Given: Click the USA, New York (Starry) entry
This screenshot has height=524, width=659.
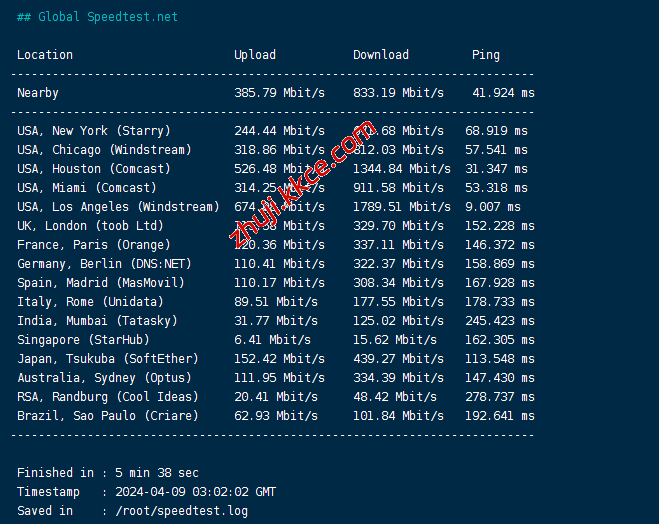Looking at the screenshot, I should pyautogui.click(x=94, y=131).
